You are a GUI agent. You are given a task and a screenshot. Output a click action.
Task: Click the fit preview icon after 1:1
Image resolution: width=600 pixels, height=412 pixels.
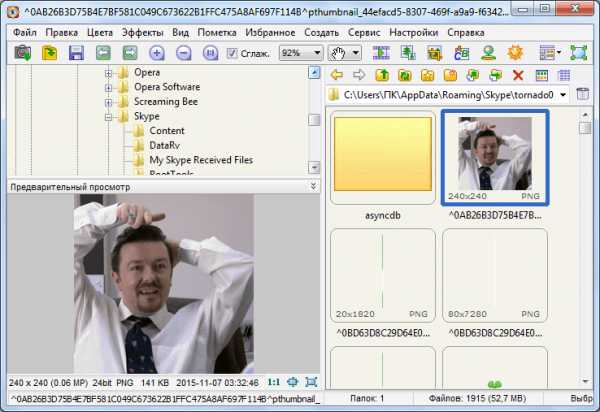292,382
